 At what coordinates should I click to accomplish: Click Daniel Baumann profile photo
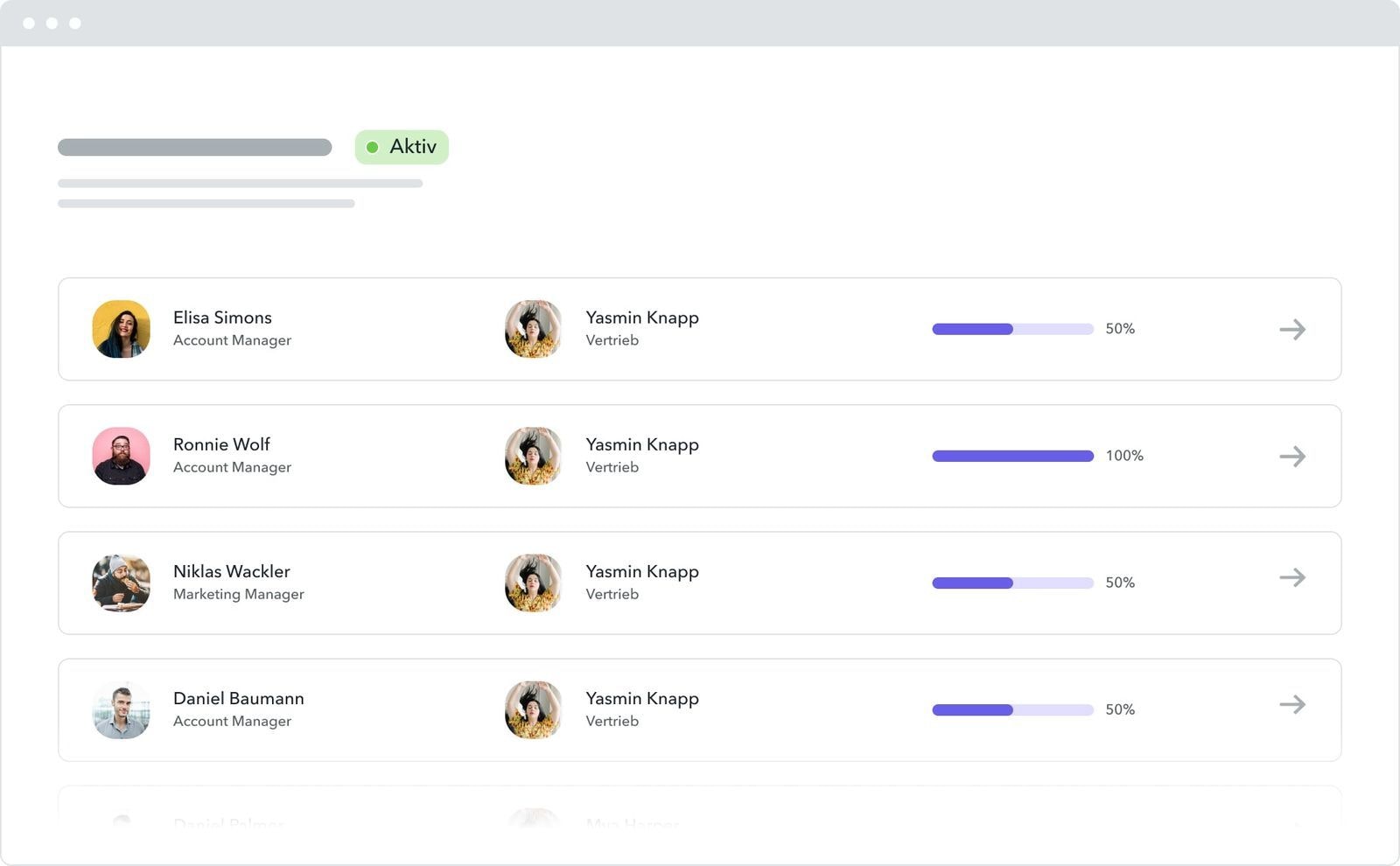point(122,710)
